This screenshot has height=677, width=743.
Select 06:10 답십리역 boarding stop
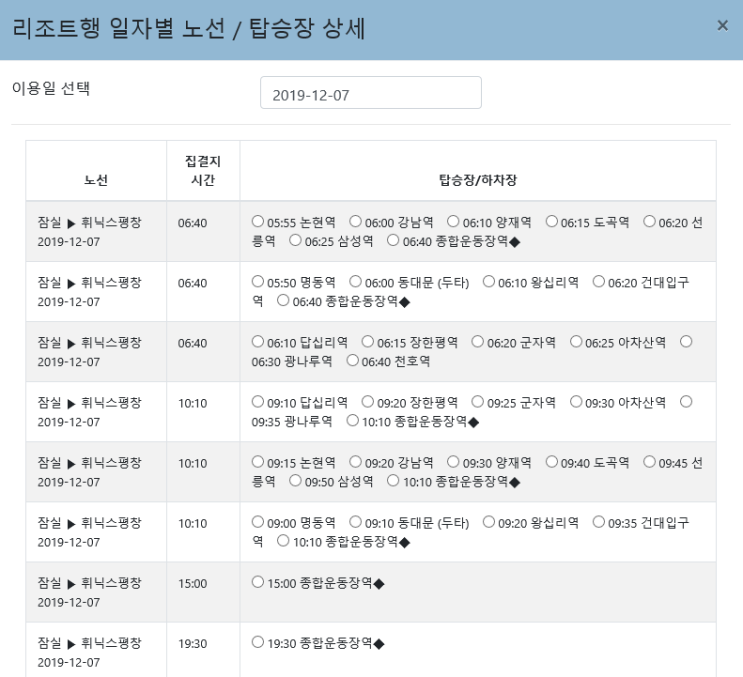[x=258, y=342]
